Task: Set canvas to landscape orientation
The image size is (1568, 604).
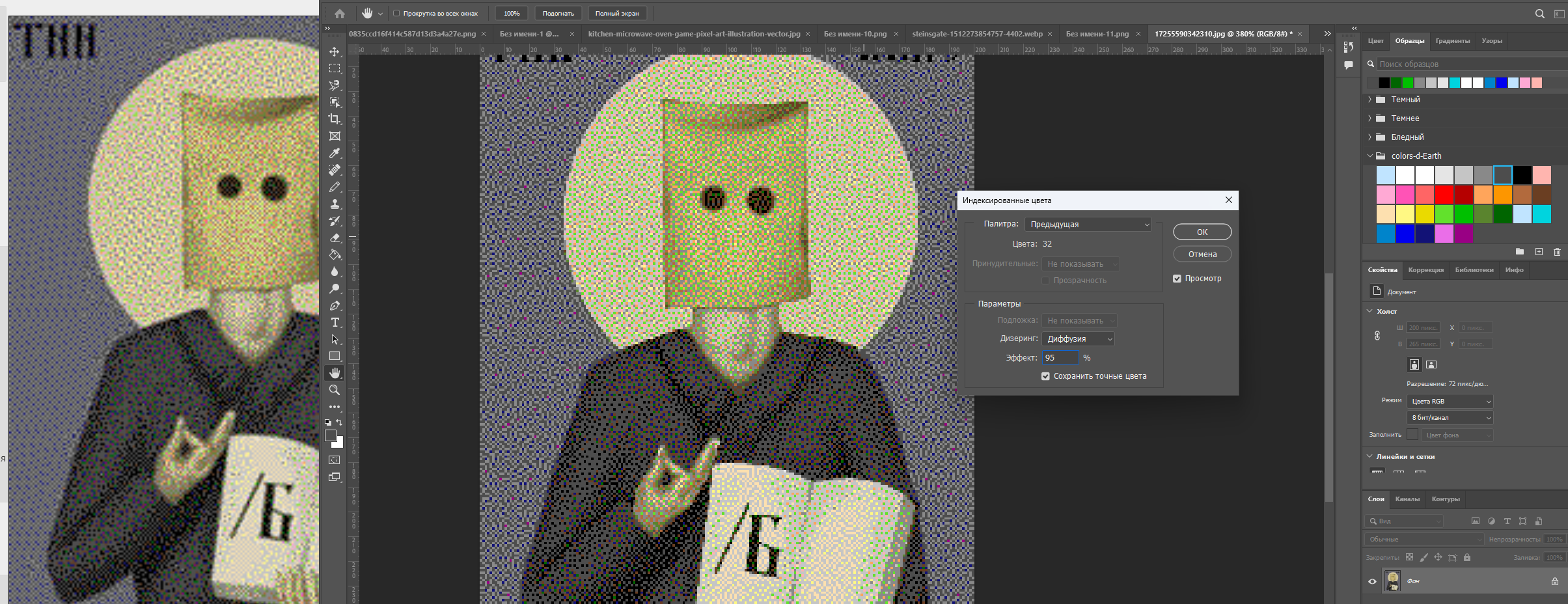Action: 1431,364
